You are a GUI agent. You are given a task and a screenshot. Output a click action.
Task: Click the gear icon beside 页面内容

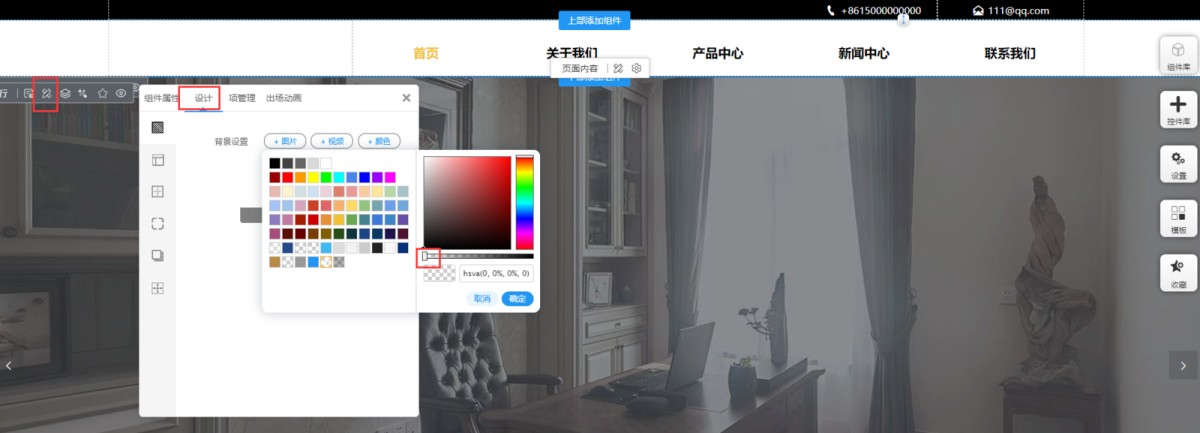point(636,68)
